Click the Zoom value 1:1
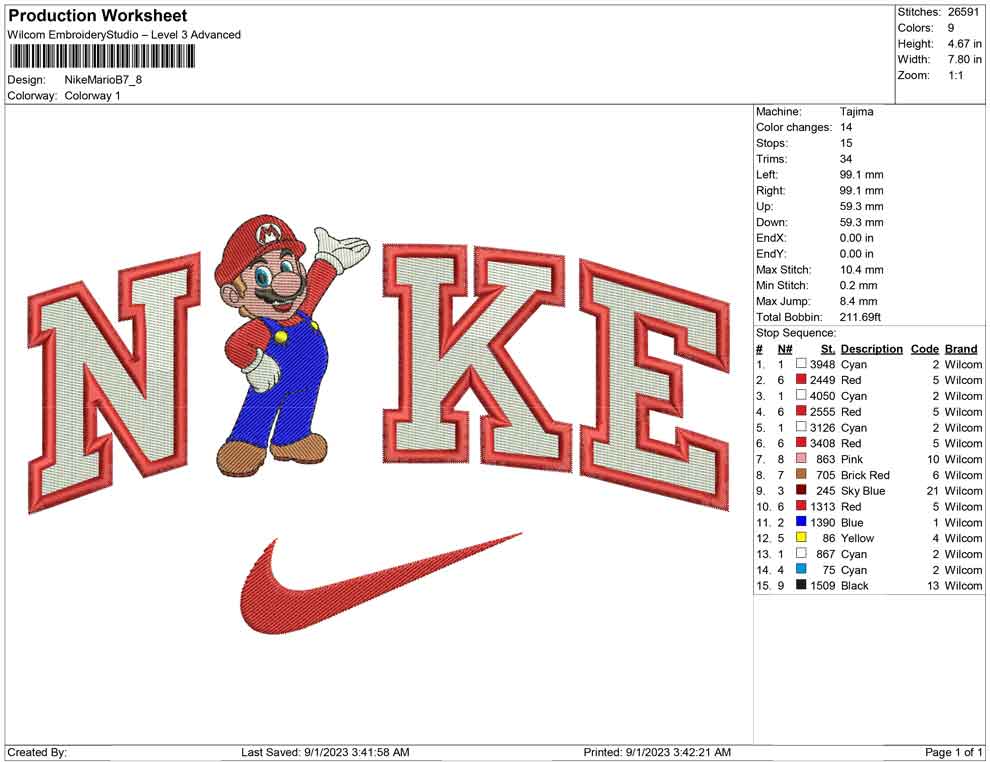Image resolution: width=990 pixels, height=762 pixels. (x=955, y=75)
